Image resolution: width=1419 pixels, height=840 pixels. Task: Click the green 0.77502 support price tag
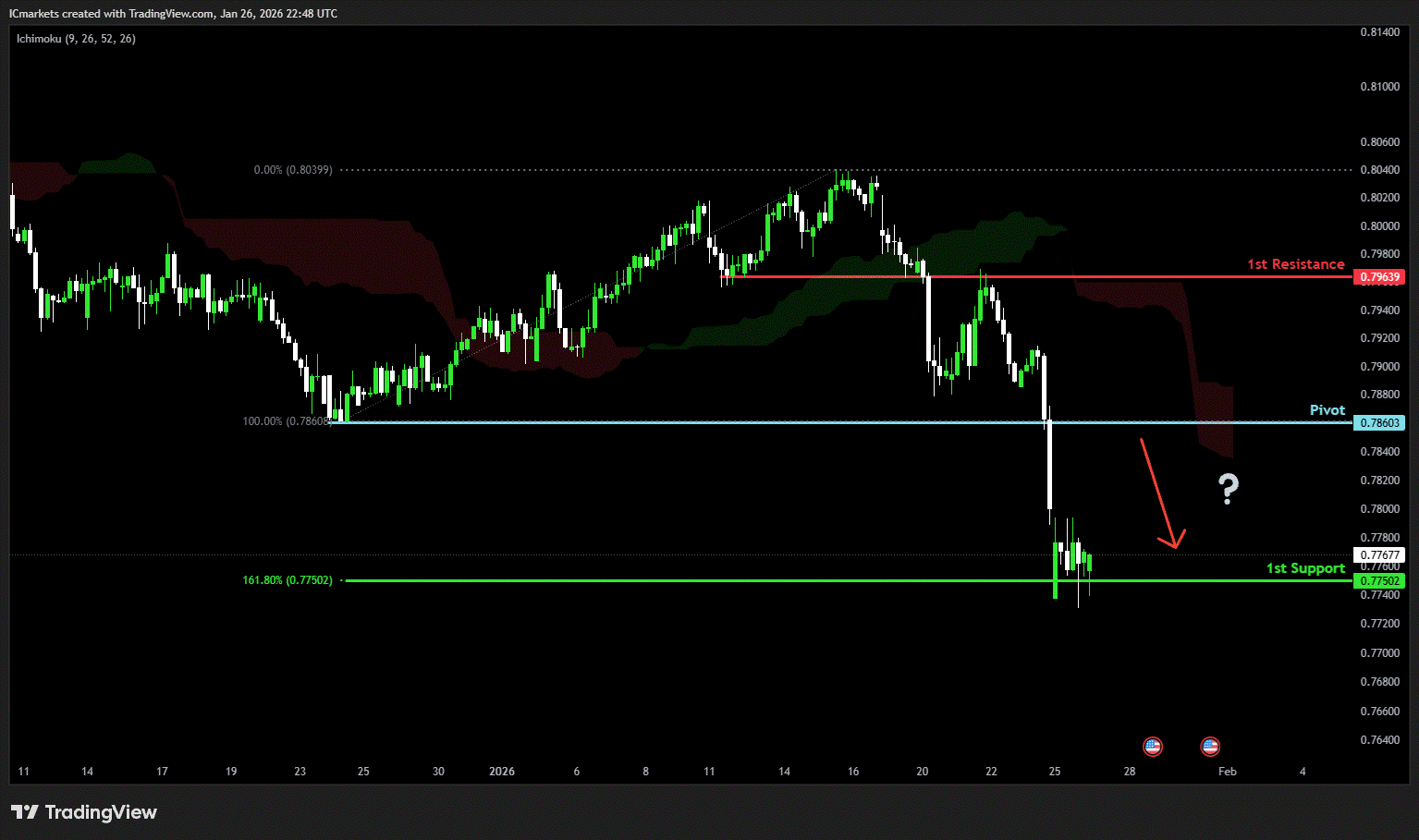[1378, 581]
